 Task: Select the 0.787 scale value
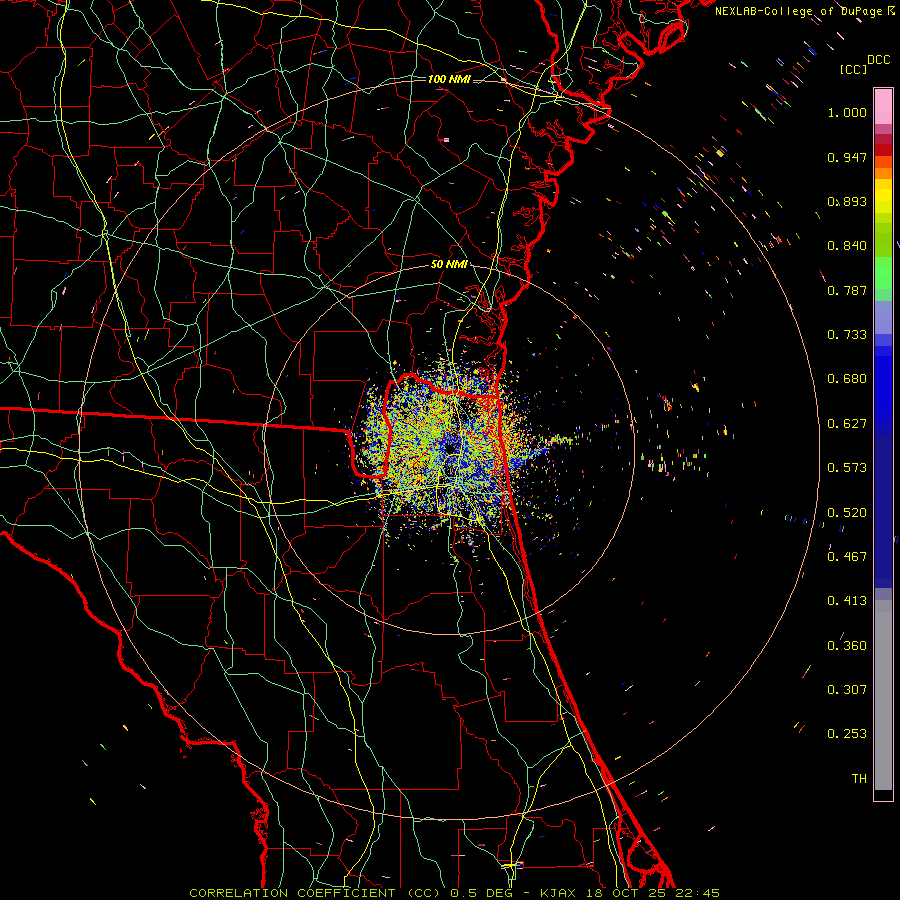click(x=847, y=290)
